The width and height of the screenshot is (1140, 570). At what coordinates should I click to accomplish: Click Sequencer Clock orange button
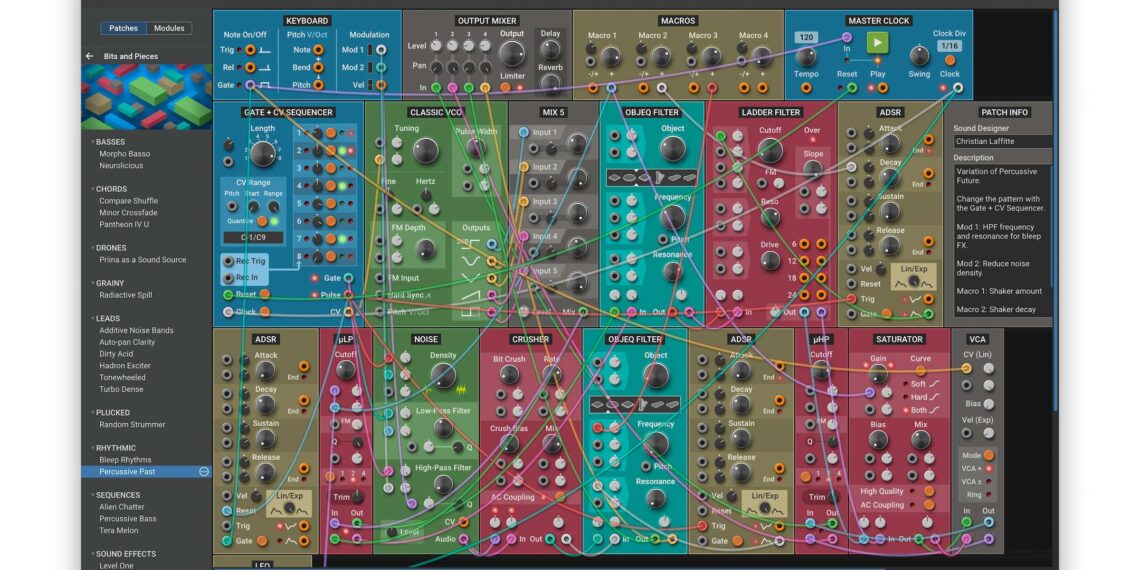pos(265,312)
